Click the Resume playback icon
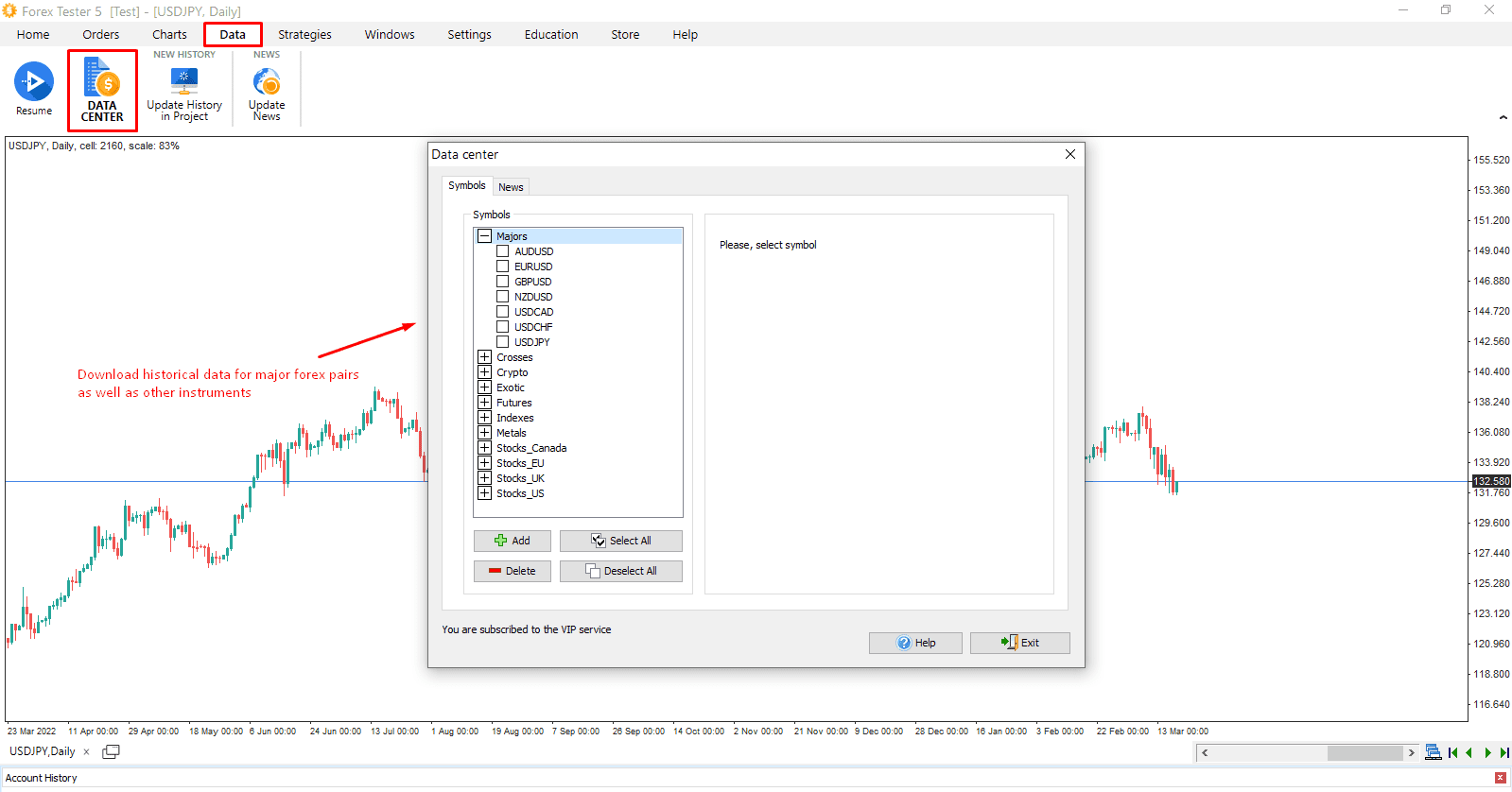The width and height of the screenshot is (1512, 792). coord(34,81)
